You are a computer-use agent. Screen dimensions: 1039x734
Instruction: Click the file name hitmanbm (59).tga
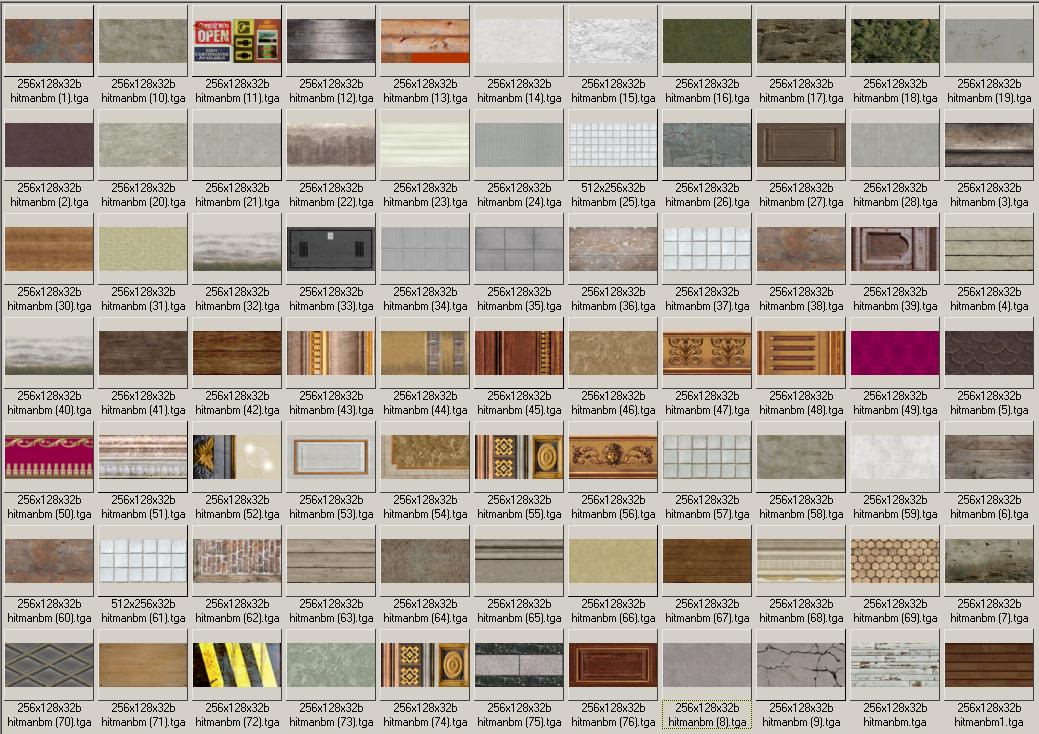895,514
